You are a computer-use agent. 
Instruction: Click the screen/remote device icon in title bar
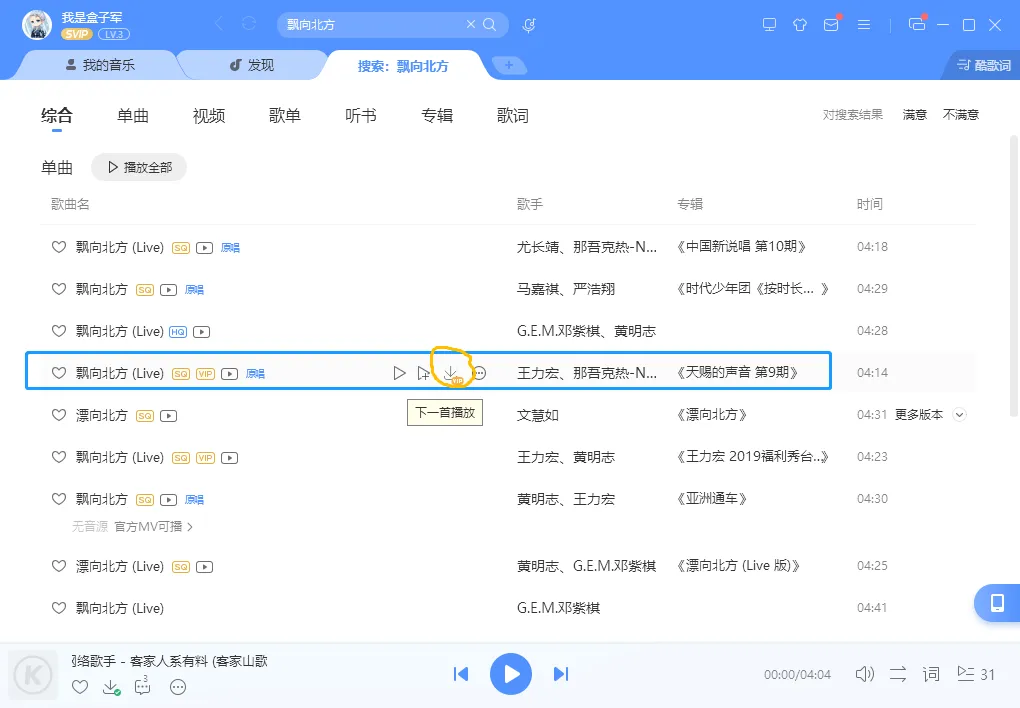click(770, 25)
